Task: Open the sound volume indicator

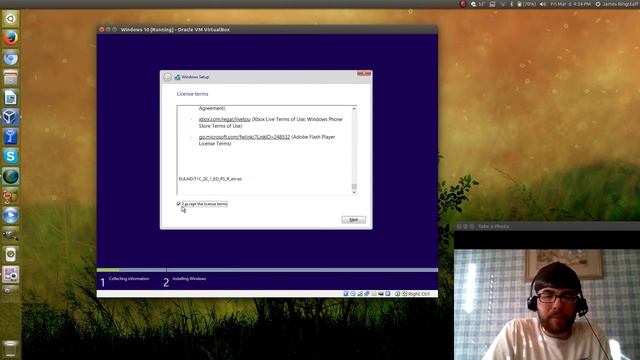Action: click(x=543, y=4)
